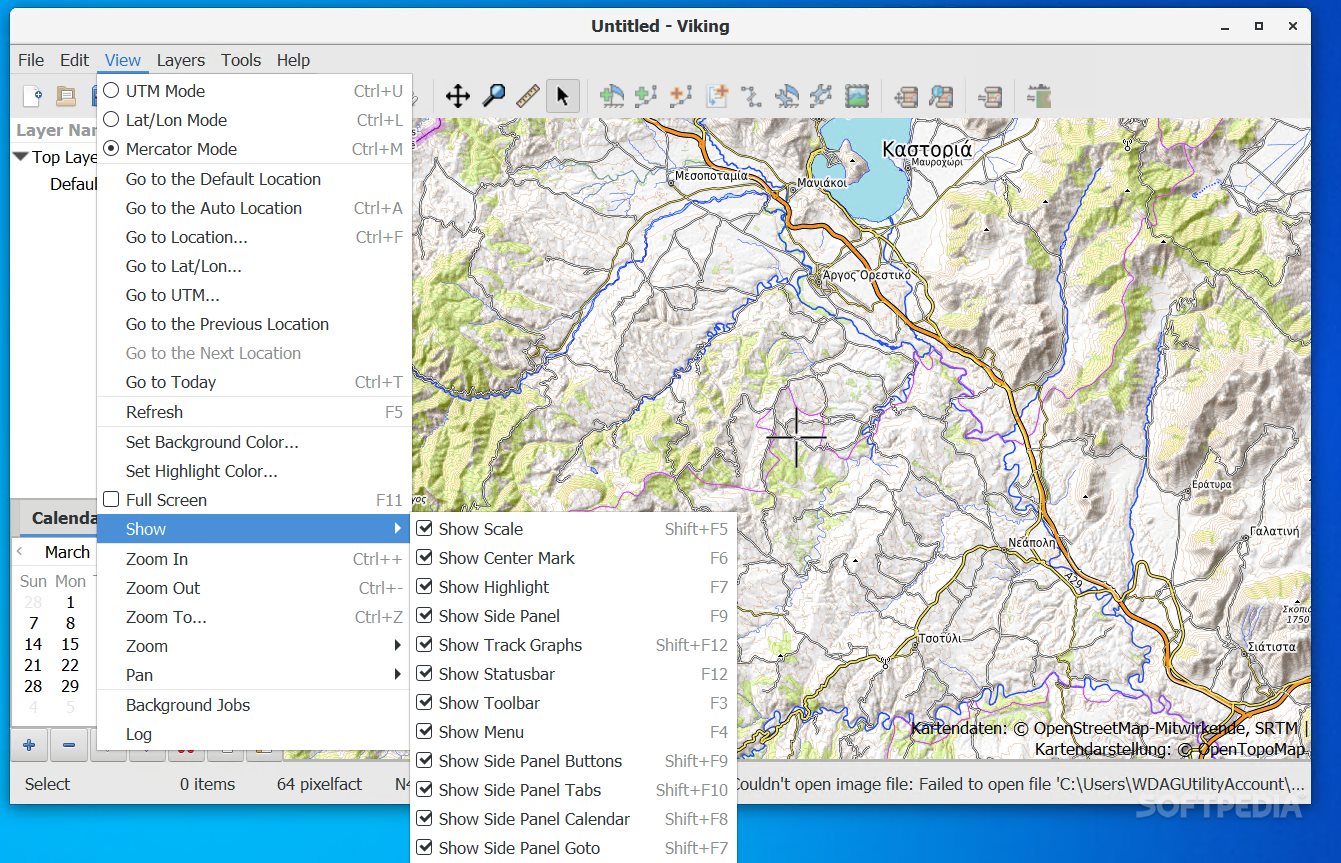Image resolution: width=1341 pixels, height=863 pixels.
Task: Collapse the Top Layer tree triangle
Action: pos(20,157)
